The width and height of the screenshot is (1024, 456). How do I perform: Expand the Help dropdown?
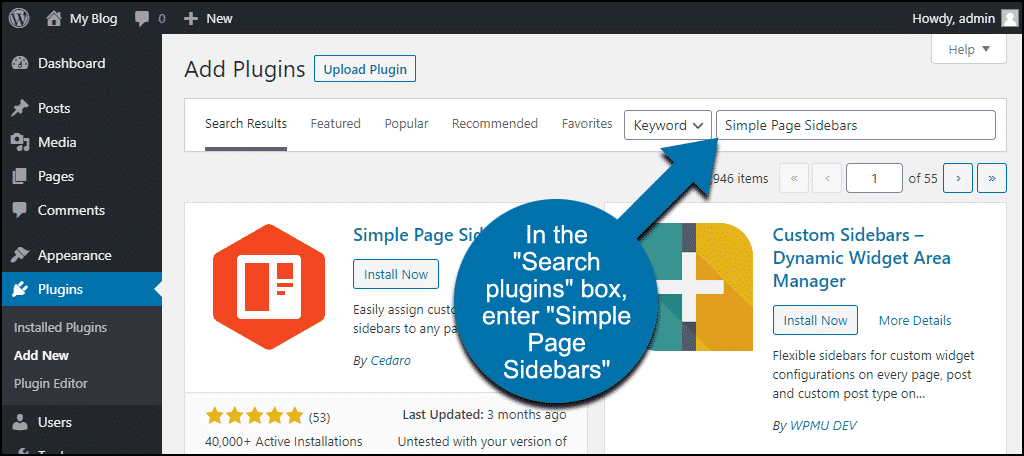point(969,49)
